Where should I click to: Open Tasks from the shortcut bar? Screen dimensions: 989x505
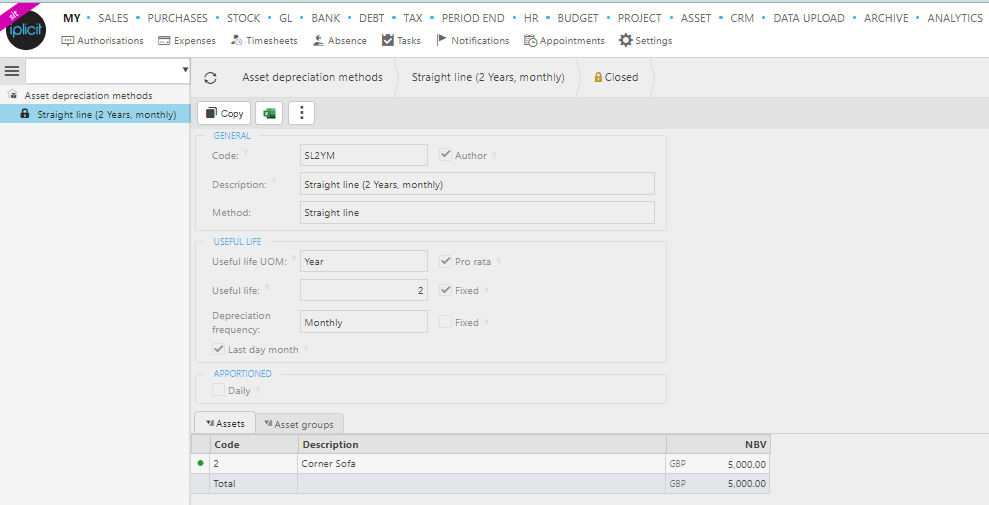tap(401, 40)
